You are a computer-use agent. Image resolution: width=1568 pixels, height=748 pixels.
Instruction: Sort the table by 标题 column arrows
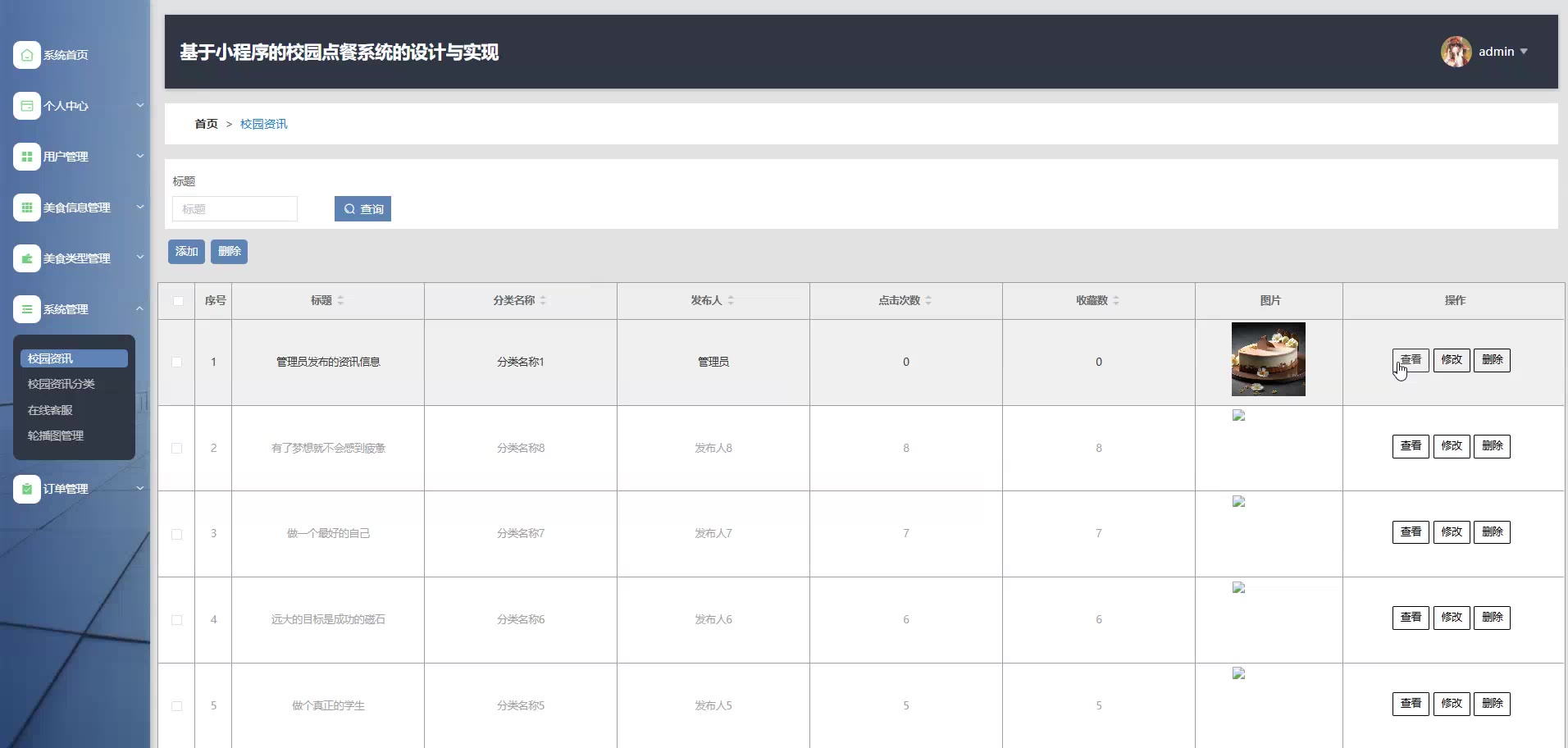coord(340,301)
